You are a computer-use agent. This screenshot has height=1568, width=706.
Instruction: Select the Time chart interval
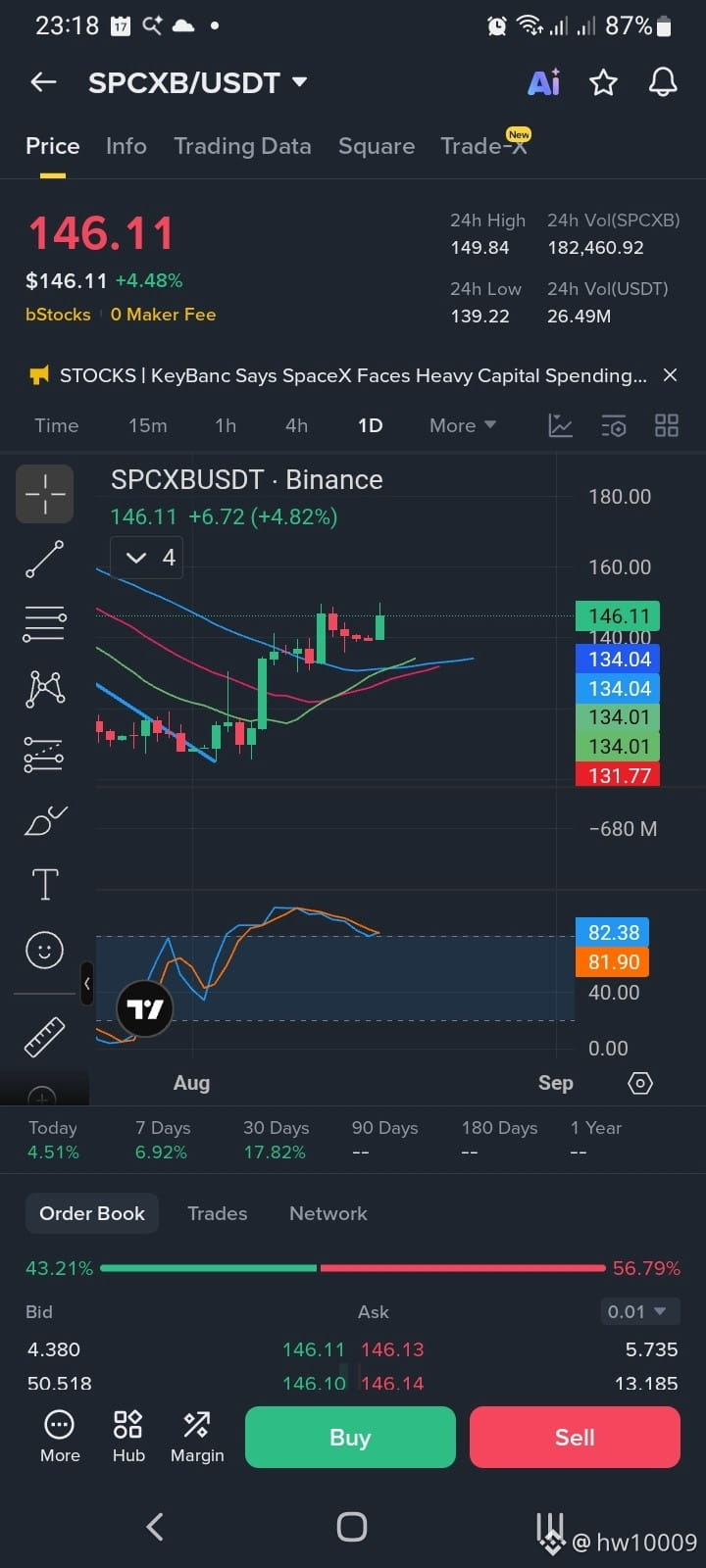click(57, 425)
